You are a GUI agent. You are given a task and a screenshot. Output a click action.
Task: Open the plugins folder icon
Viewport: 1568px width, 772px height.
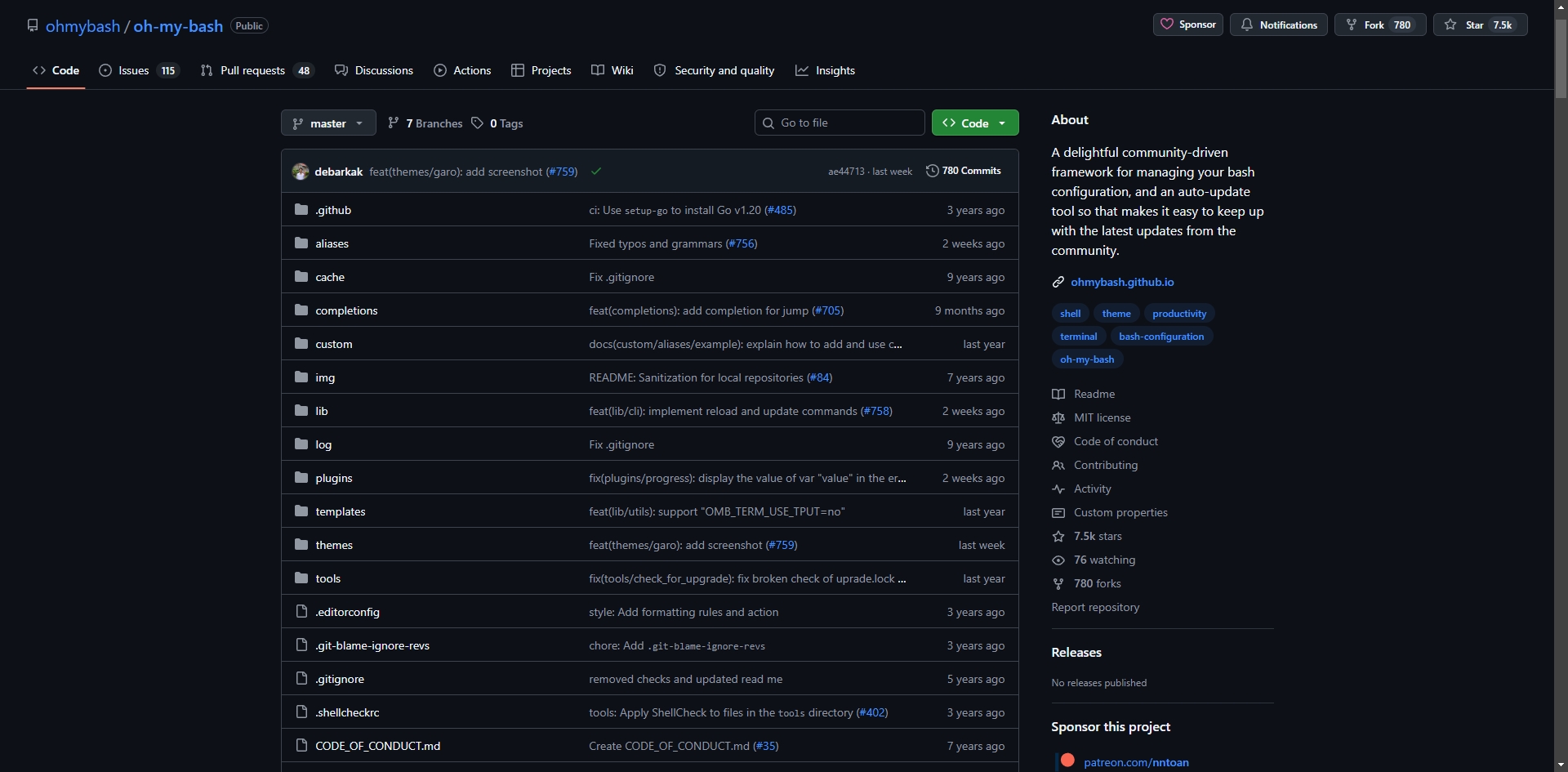point(301,478)
